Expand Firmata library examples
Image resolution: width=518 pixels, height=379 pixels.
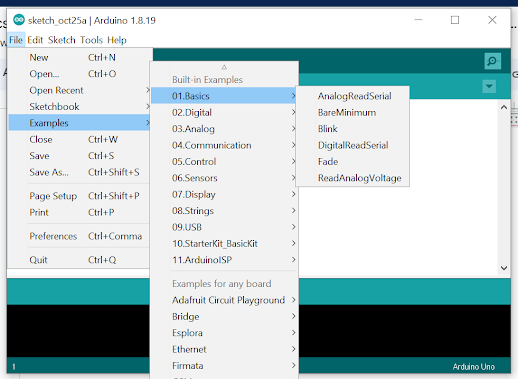(x=224, y=365)
